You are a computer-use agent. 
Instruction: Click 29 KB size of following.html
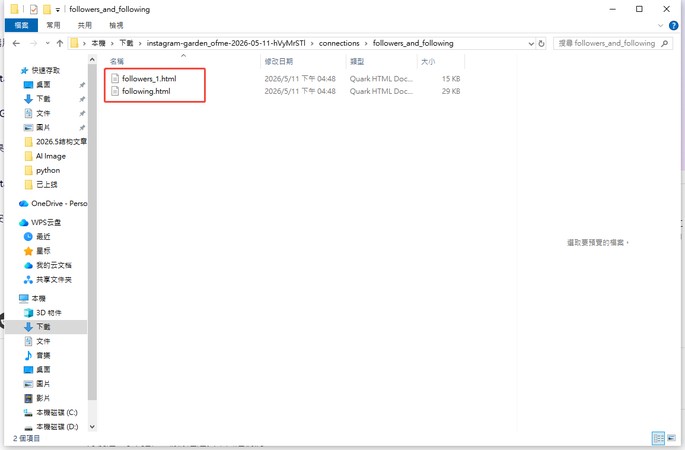pyautogui.click(x=451, y=91)
